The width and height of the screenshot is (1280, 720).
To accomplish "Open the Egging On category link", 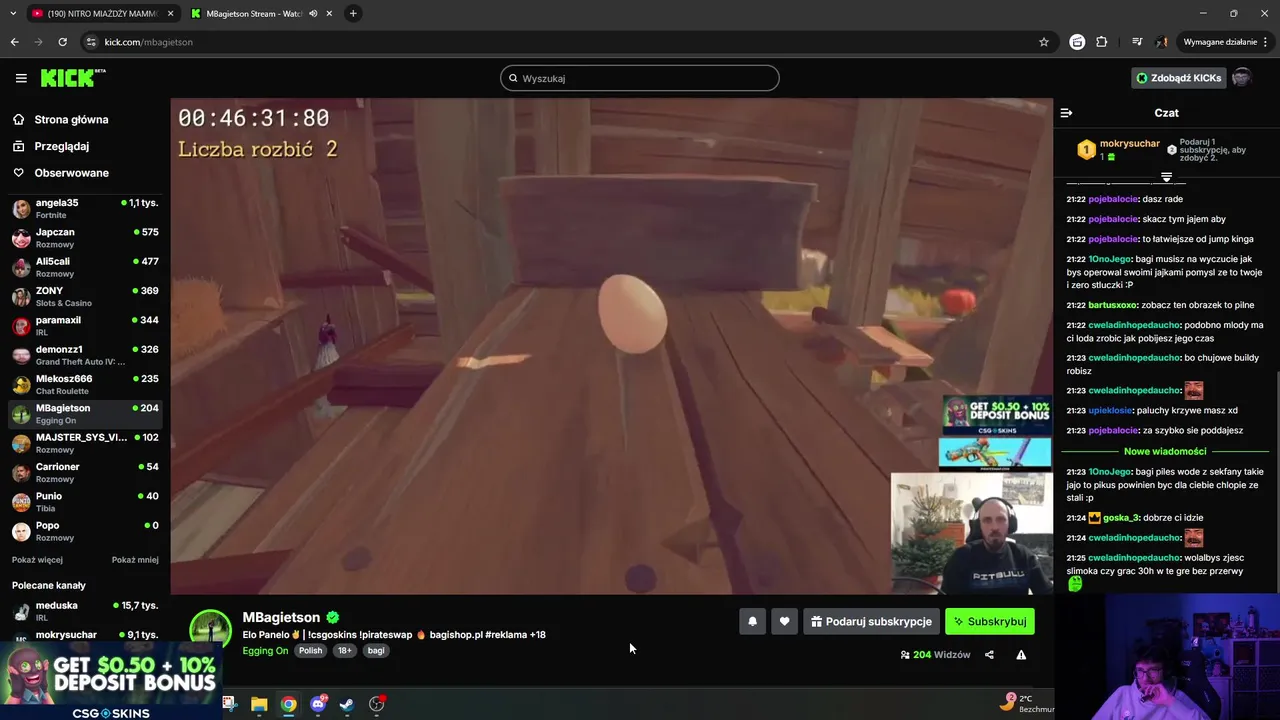I will 265,651.
